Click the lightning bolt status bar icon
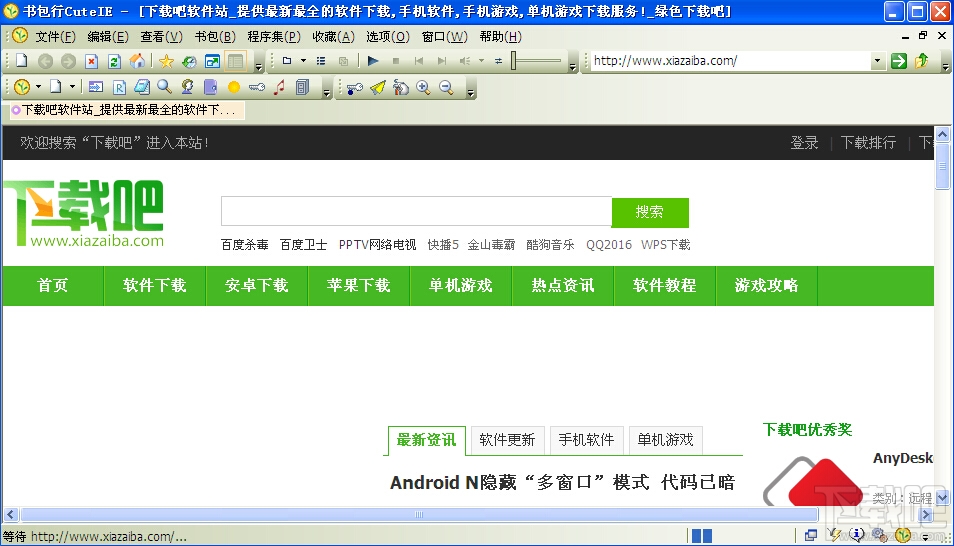Image resolution: width=954 pixels, height=546 pixels. [834, 534]
